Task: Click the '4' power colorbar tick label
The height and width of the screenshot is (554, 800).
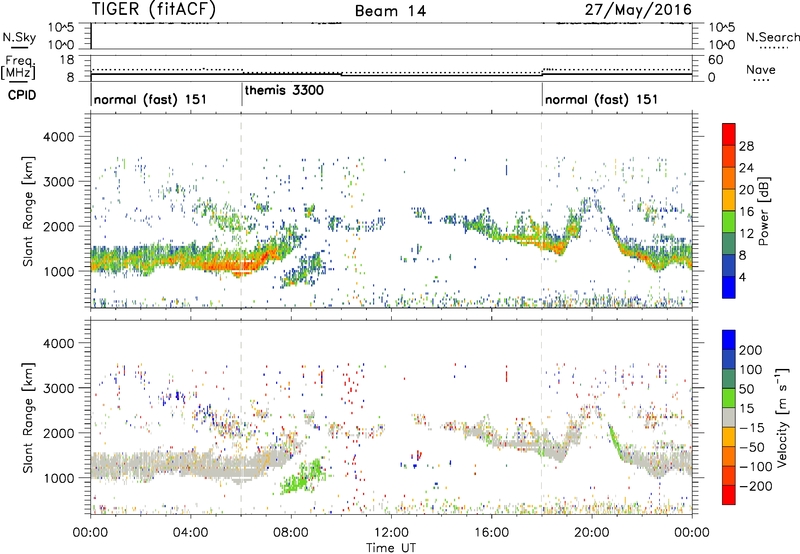Action: pos(742,277)
